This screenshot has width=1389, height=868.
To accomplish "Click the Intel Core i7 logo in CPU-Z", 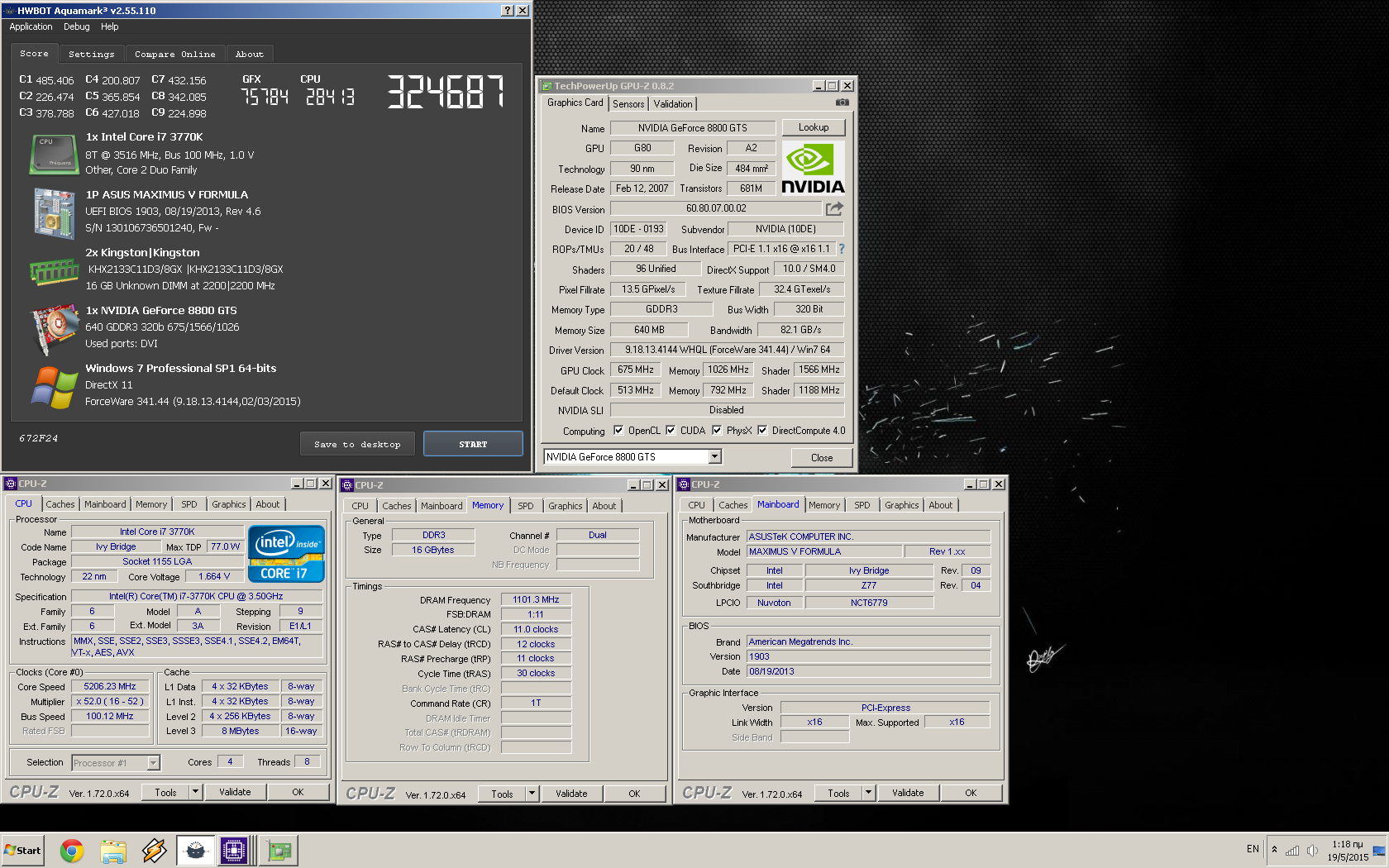I will (x=286, y=554).
